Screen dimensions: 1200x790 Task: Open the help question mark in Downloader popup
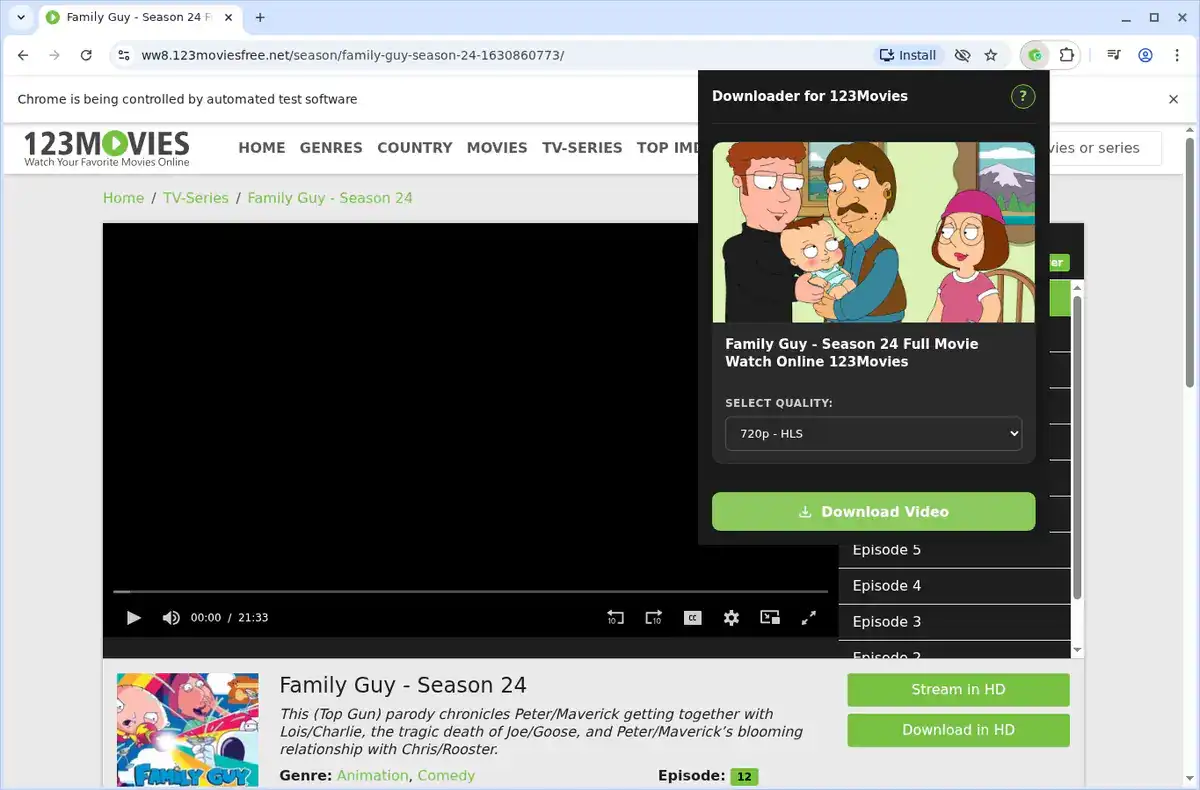click(x=1022, y=97)
